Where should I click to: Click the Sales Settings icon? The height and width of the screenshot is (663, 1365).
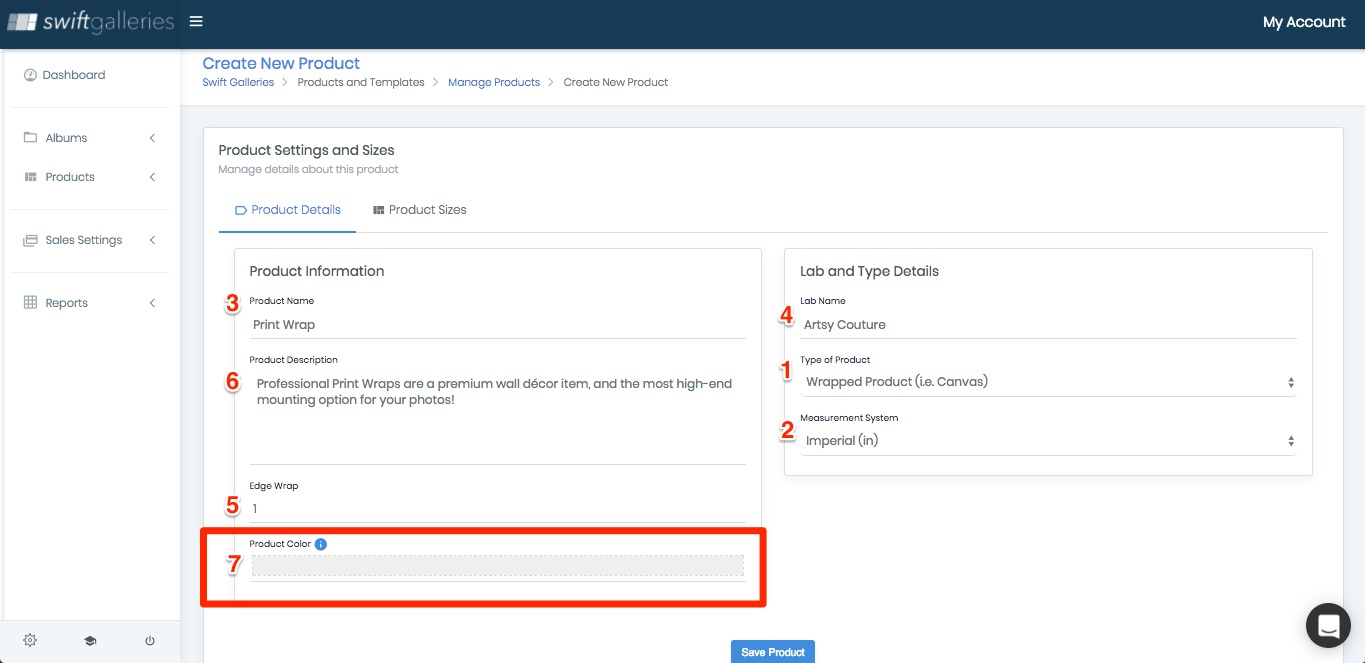pyautogui.click(x=30, y=240)
